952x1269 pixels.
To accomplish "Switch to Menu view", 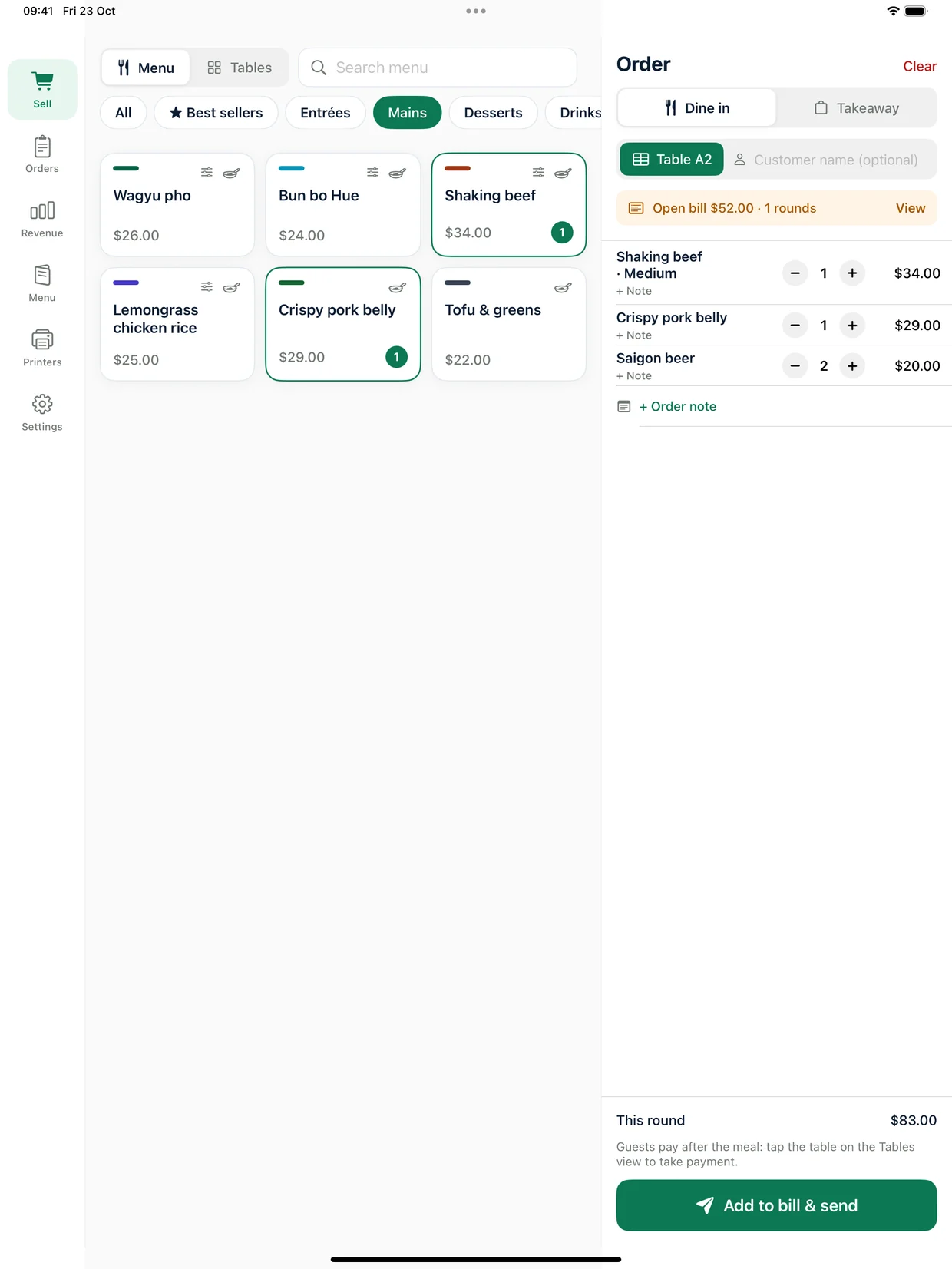I will [x=146, y=68].
